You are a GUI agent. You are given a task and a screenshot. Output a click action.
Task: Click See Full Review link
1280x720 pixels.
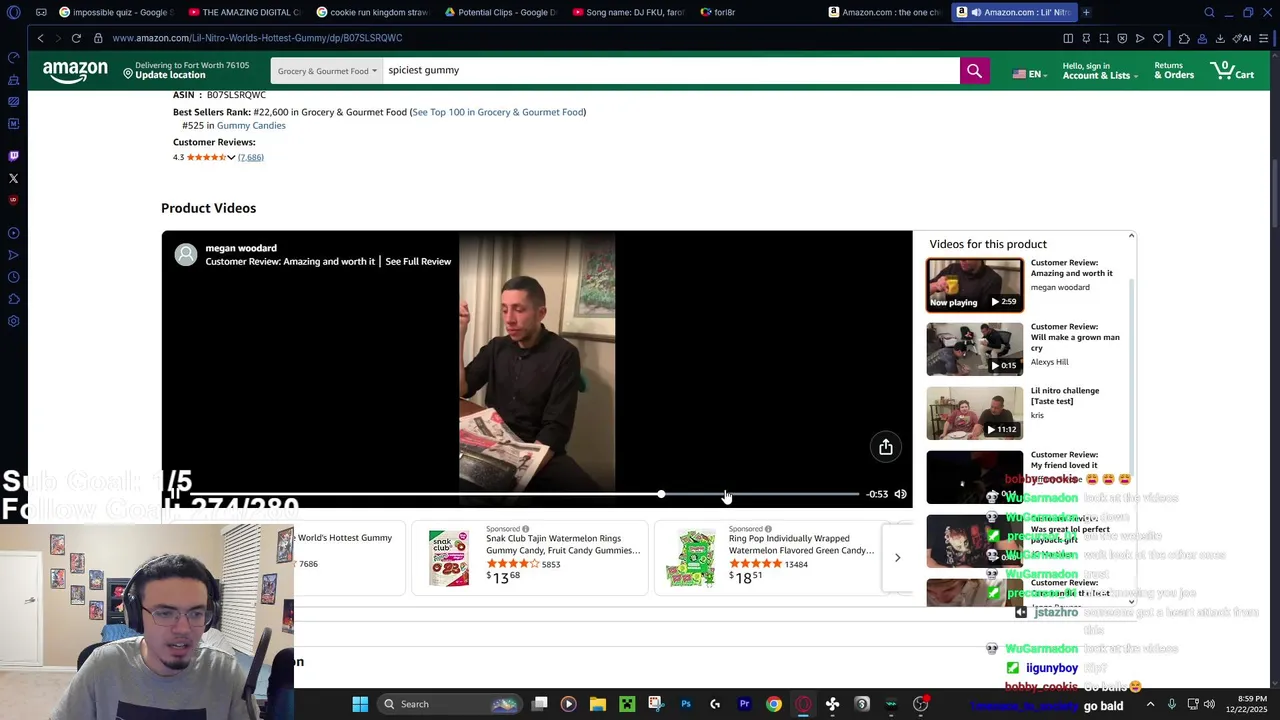(x=418, y=262)
